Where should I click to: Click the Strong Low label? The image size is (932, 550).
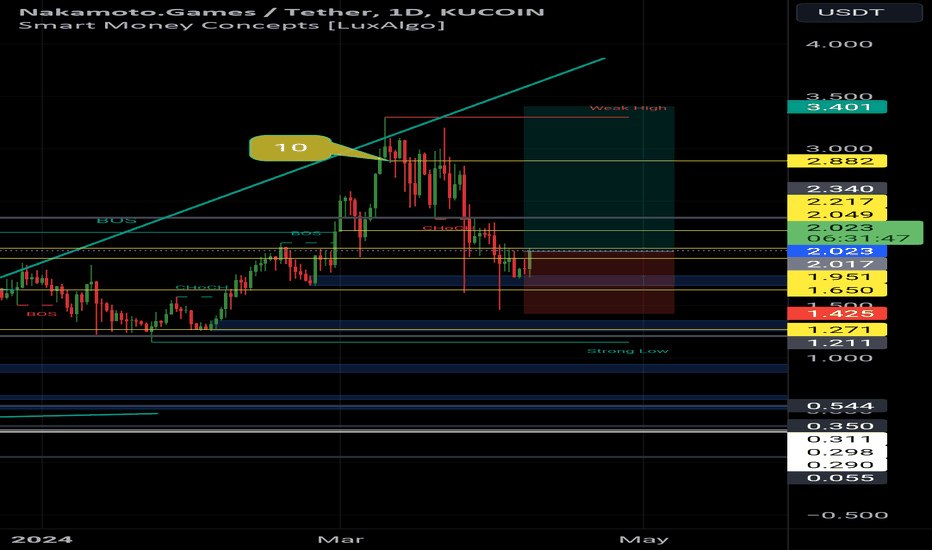coord(628,351)
